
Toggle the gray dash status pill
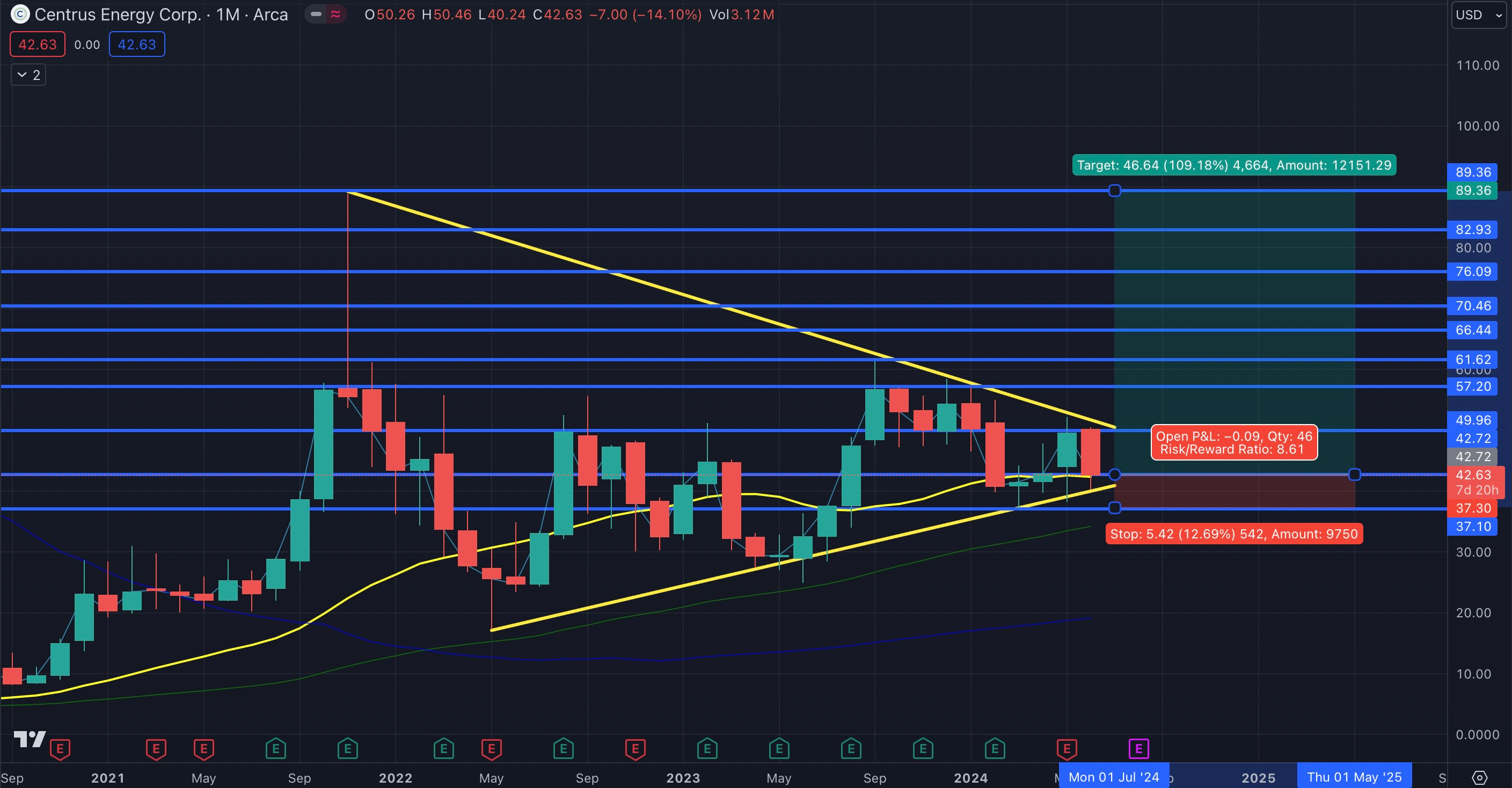316,14
